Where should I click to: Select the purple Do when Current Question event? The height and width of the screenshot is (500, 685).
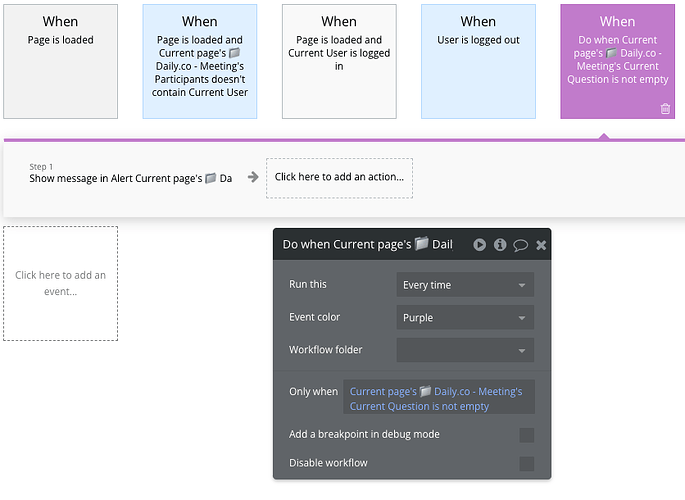tap(617, 62)
